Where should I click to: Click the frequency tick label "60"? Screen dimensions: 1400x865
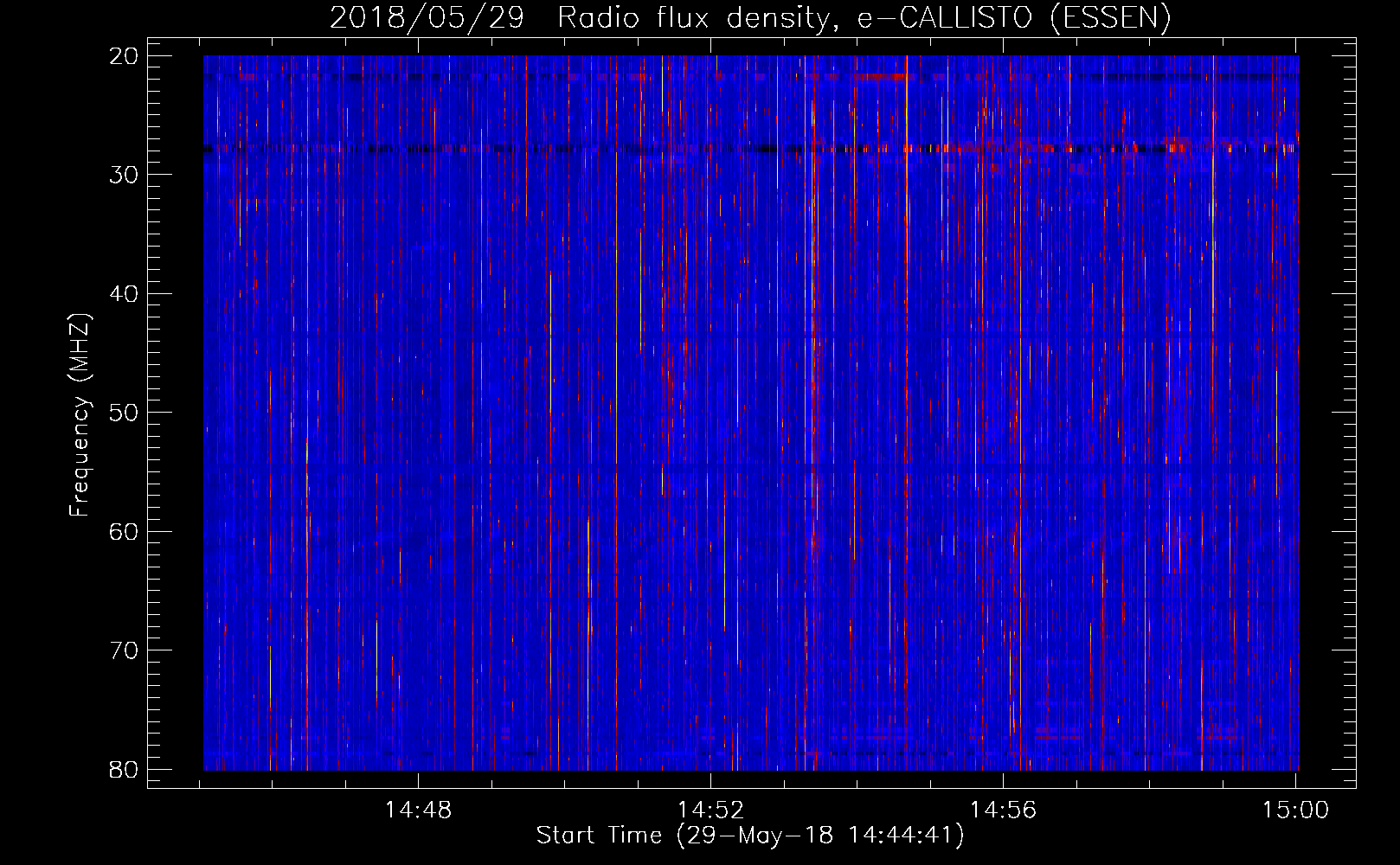pos(124,531)
